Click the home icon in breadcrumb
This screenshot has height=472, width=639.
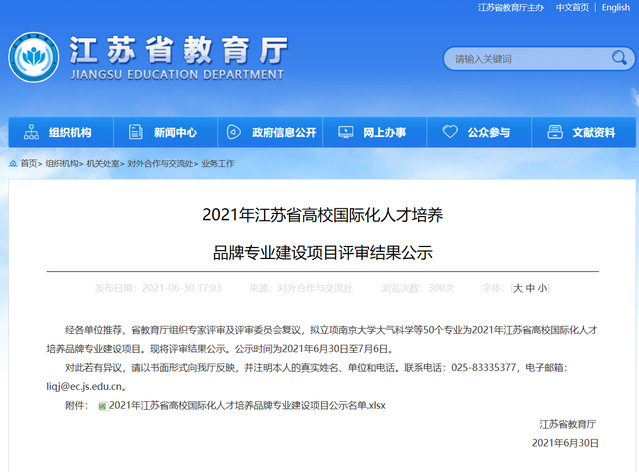[13, 163]
